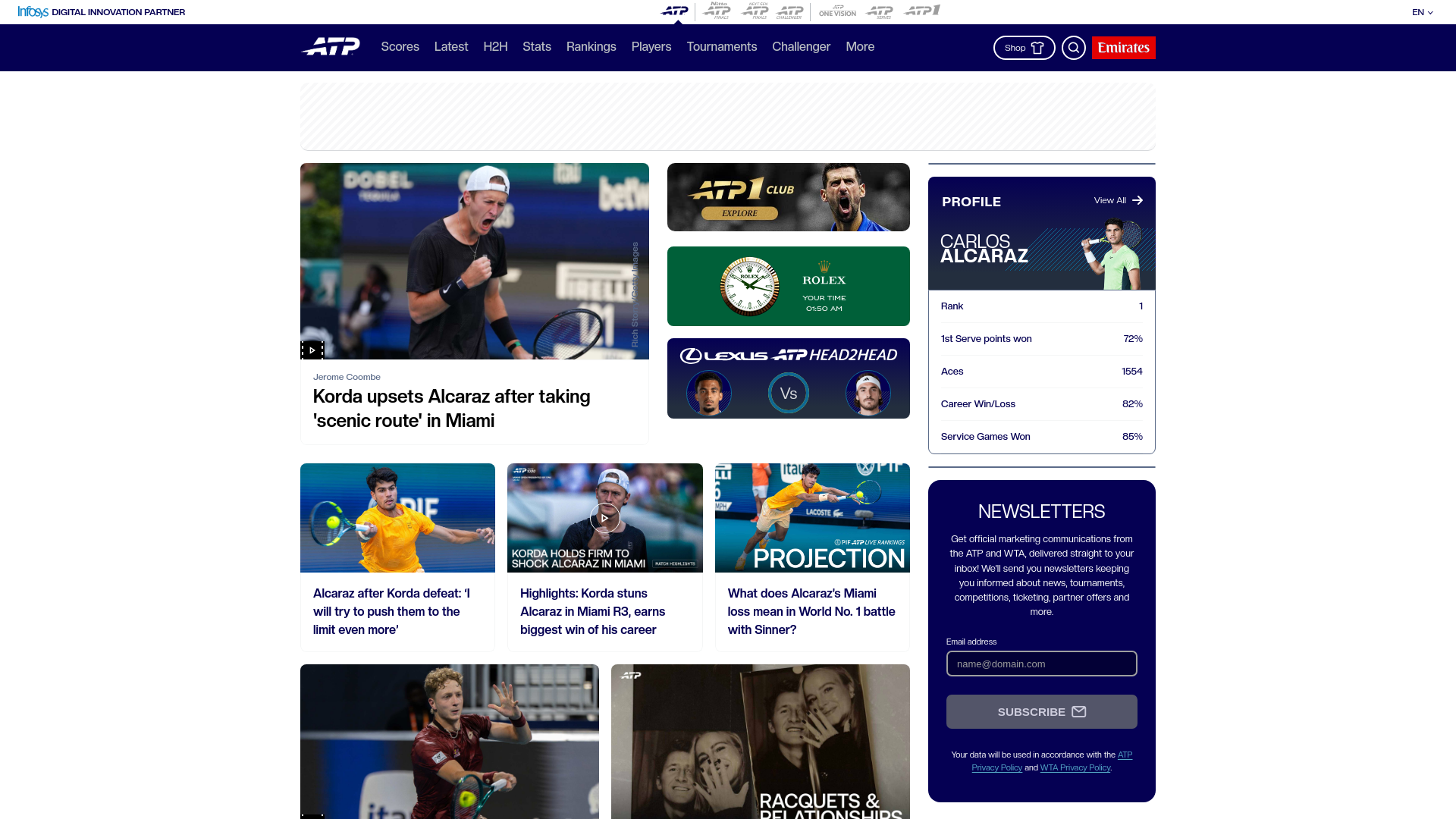Select left player avatar in Head2Head banner
Screen dimensions: 1456x819
(709, 393)
